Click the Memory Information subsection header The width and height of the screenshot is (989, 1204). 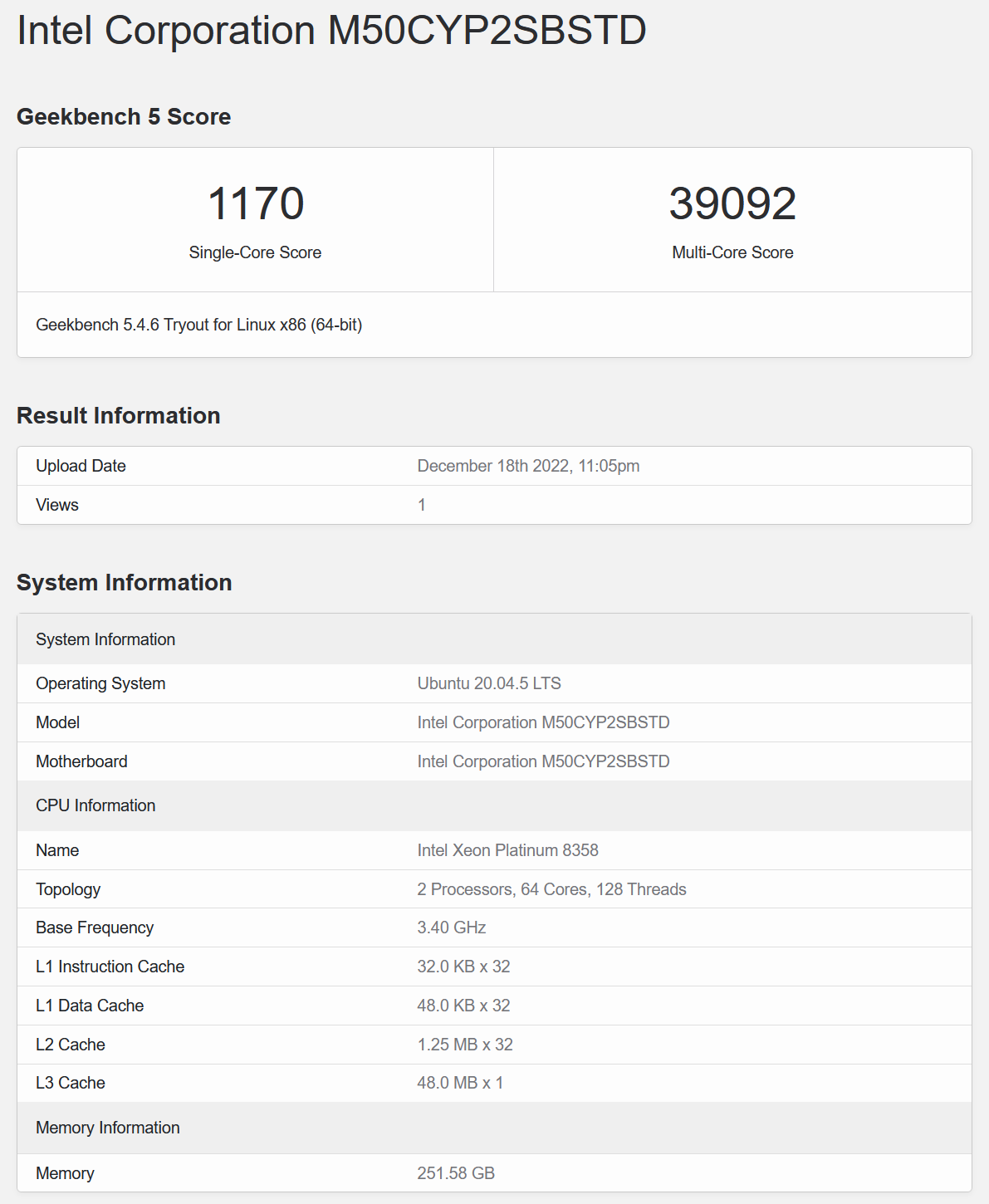(x=107, y=1127)
